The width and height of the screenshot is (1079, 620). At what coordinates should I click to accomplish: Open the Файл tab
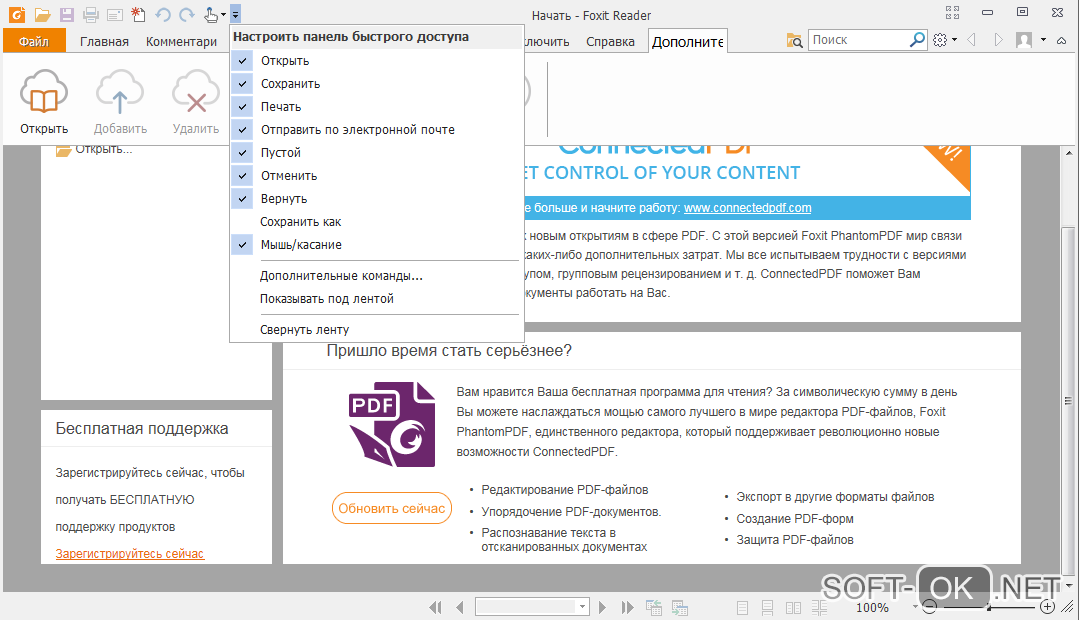coord(34,41)
